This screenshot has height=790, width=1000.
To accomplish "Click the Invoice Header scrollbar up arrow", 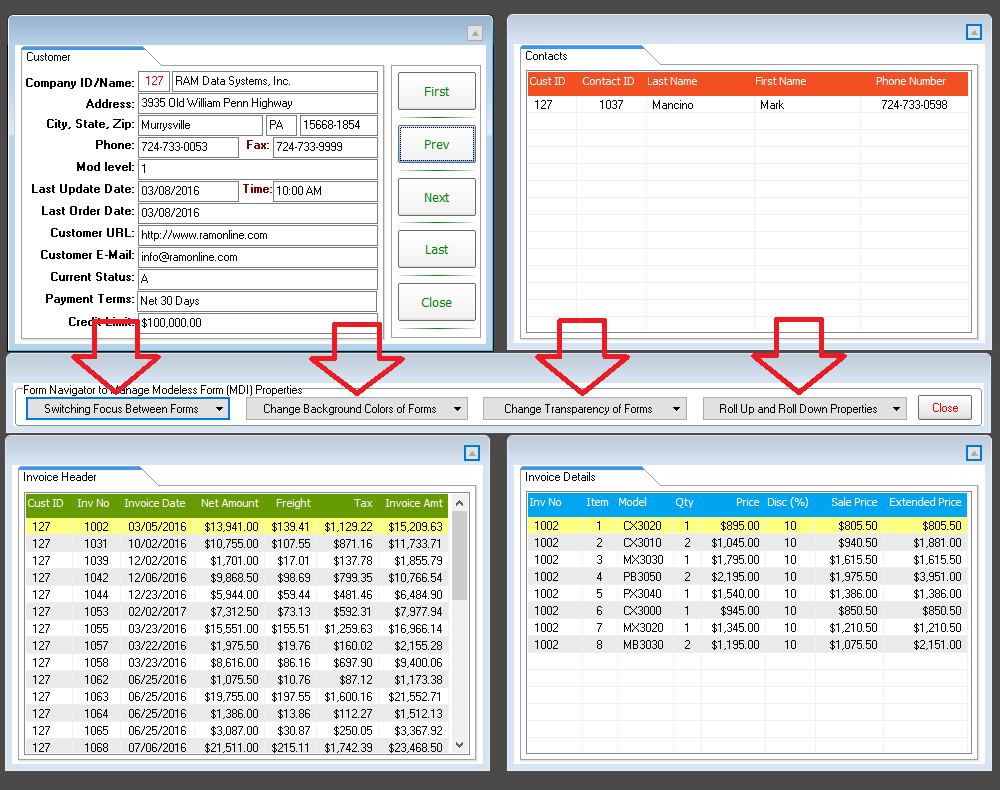I will 460,504.
